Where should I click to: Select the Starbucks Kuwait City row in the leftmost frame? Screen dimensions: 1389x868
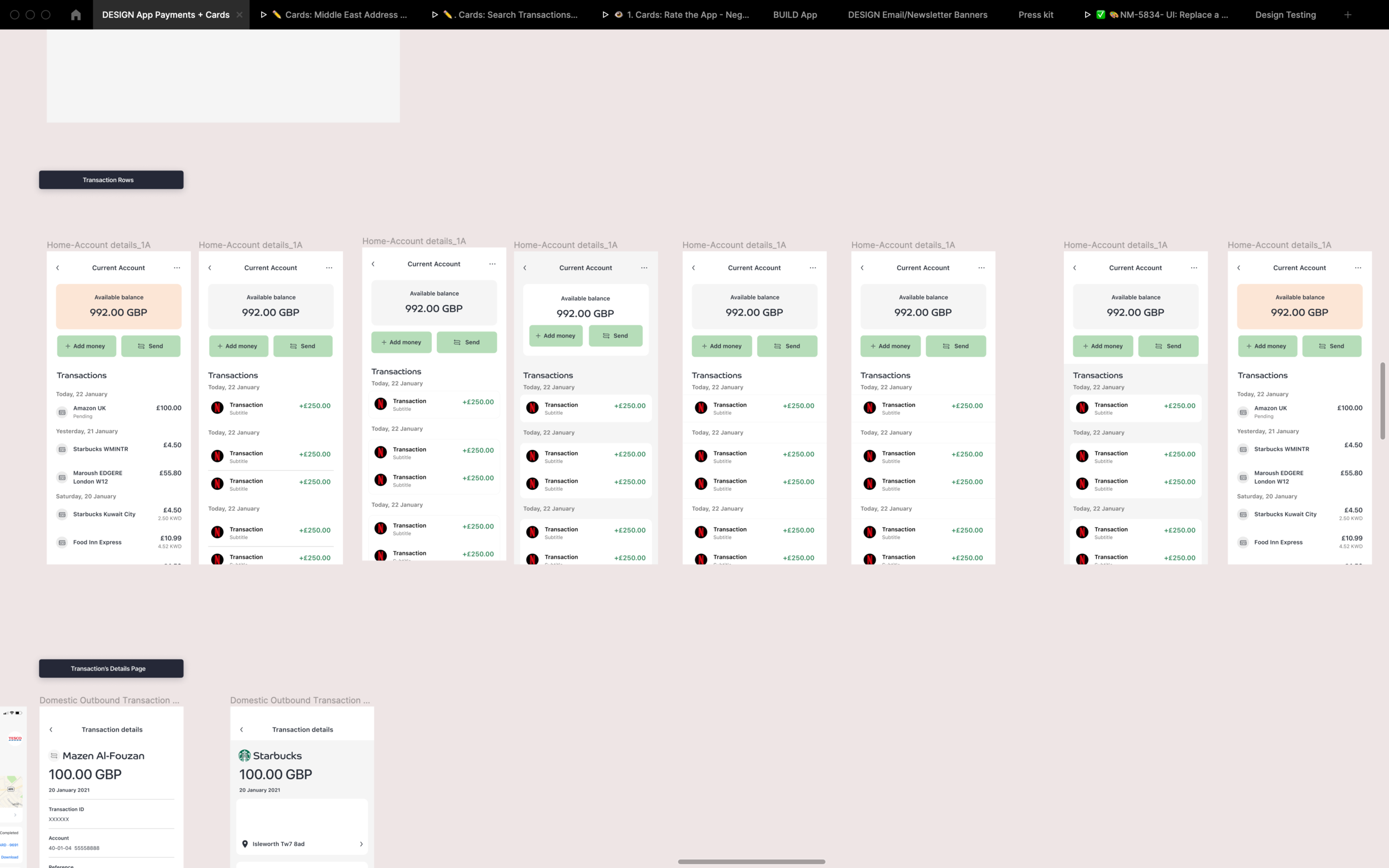[119, 514]
